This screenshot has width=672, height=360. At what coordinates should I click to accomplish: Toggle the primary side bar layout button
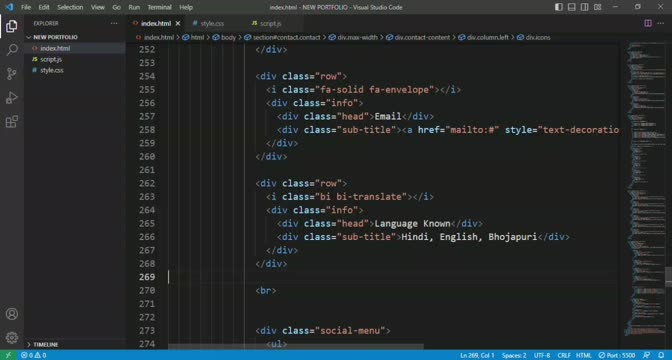pyautogui.click(x=559, y=7)
